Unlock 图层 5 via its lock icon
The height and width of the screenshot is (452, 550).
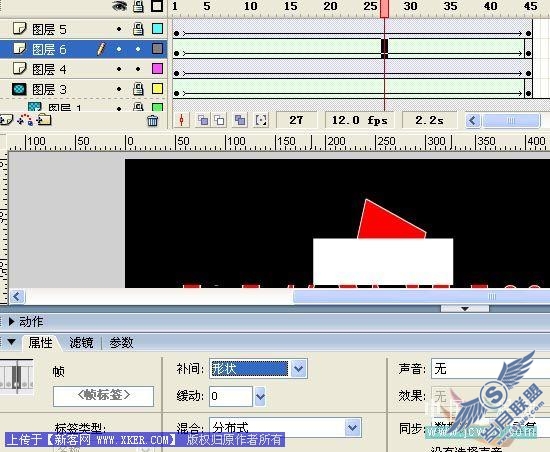(x=138, y=29)
